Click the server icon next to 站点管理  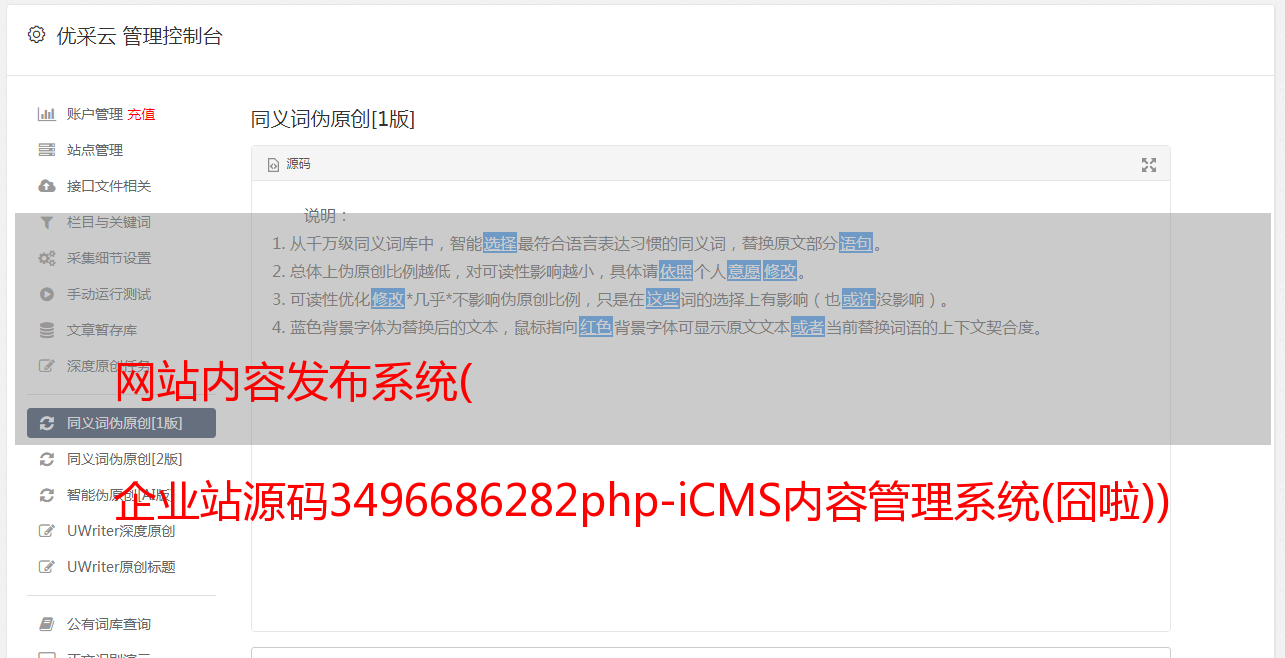click(x=46, y=150)
